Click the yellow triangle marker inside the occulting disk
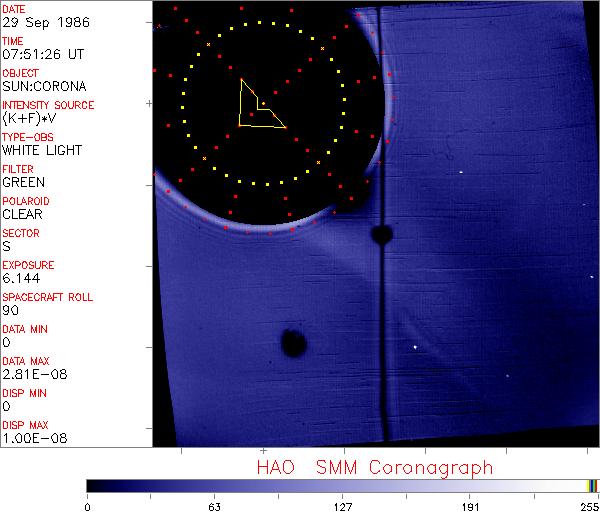The height and width of the screenshot is (512, 600). click(x=258, y=107)
